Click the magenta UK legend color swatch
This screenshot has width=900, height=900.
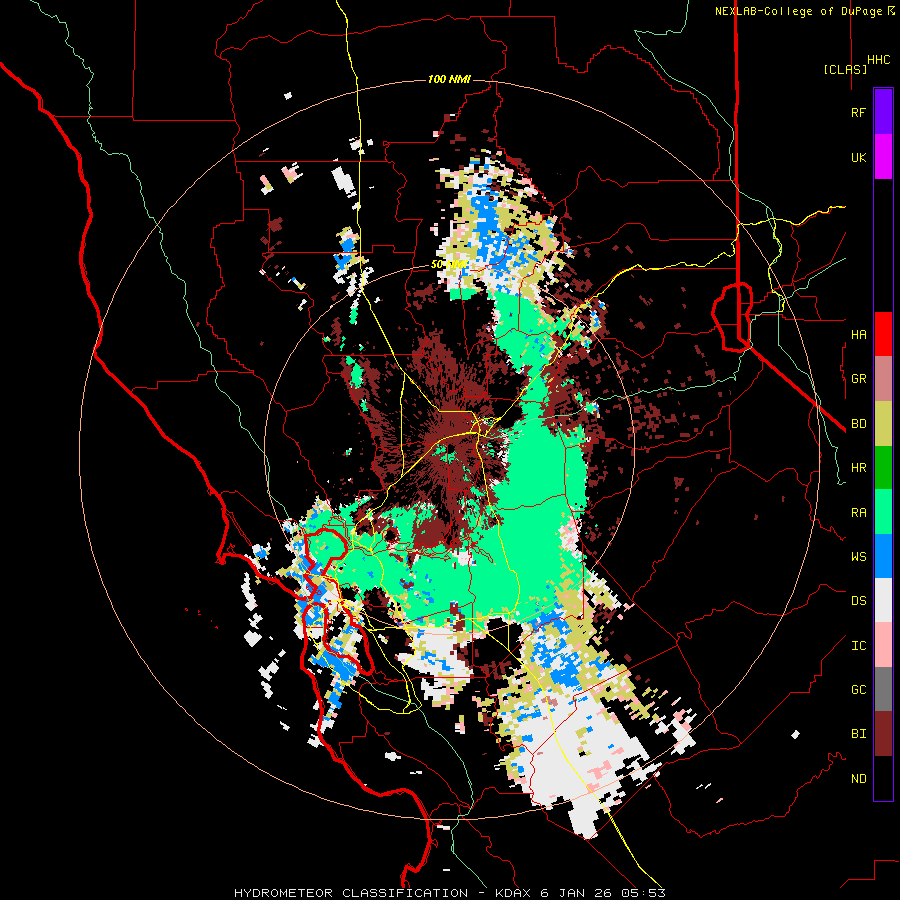tap(883, 157)
